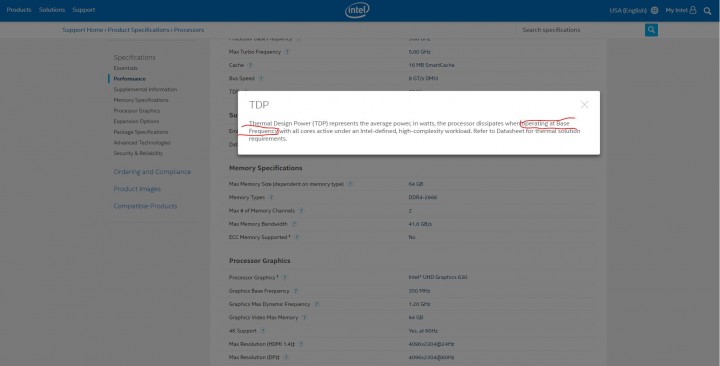Viewport: 720px width, 366px height.
Task: Click help icon next to Processor Graphics row
Action: point(284,277)
